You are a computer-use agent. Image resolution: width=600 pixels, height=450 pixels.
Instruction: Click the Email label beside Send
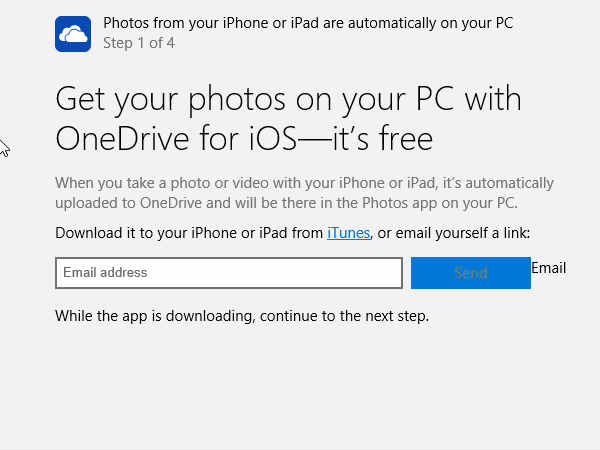coord(548,268)
